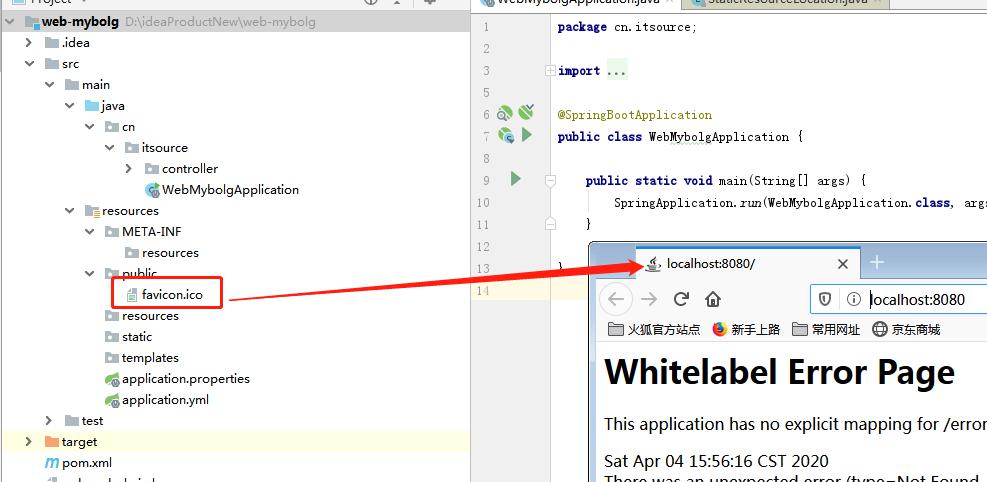Expand the controller package arrow

tap(129, 169)
